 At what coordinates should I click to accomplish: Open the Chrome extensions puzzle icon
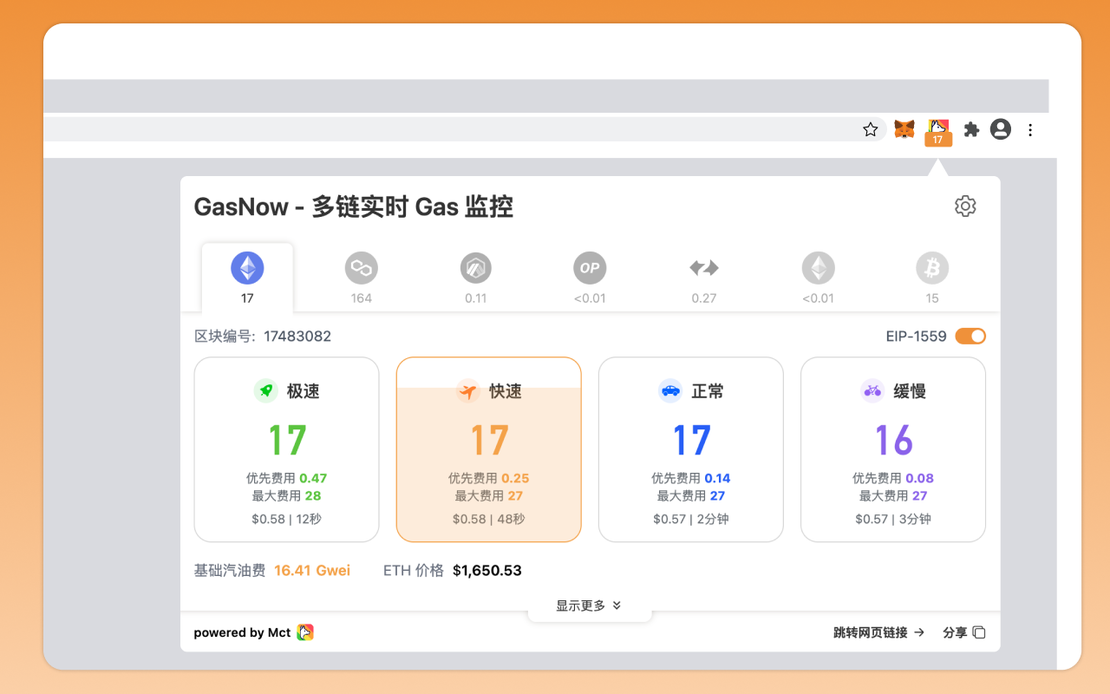click(x=970, y=129)
